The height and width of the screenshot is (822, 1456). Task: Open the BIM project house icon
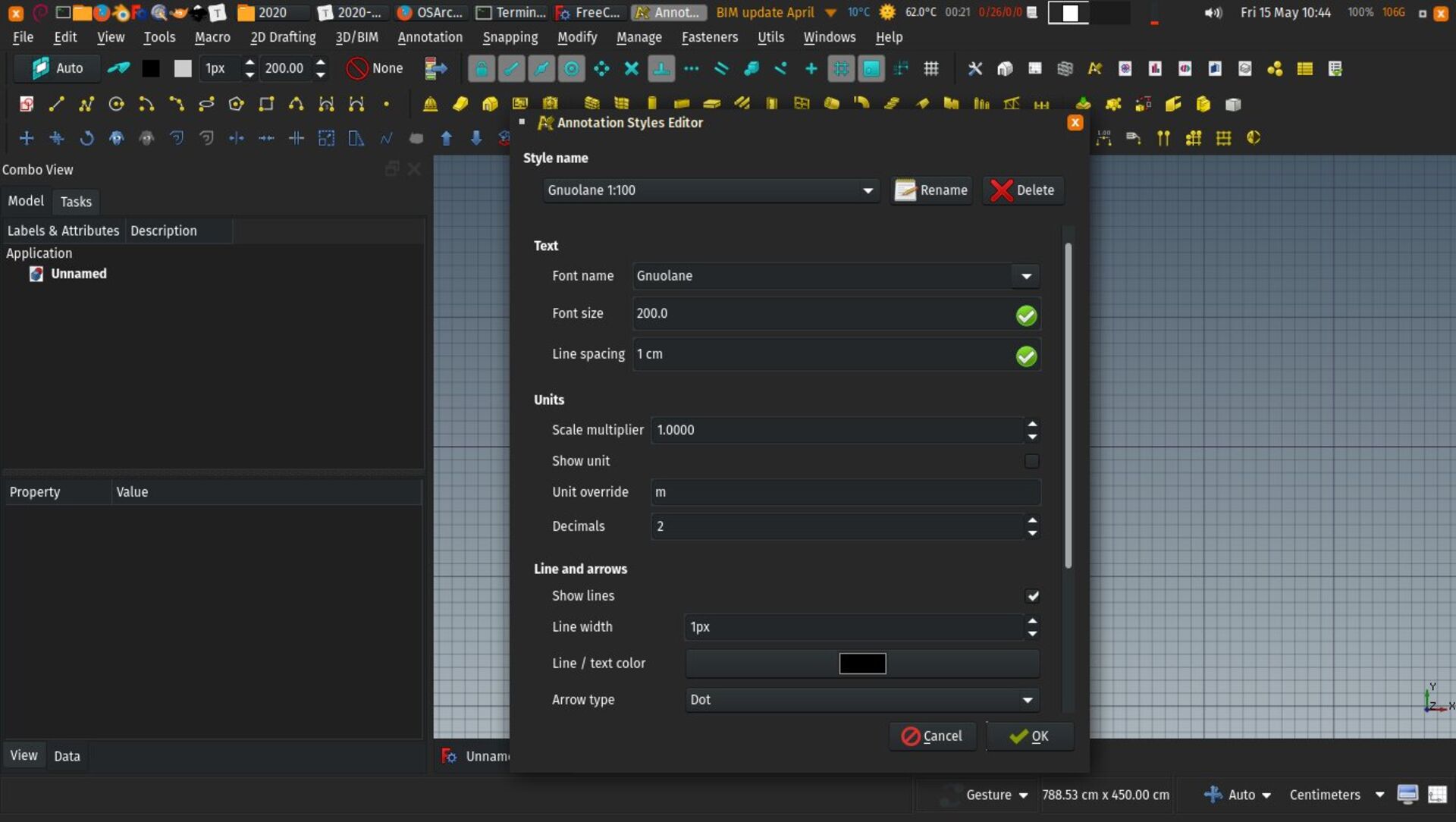(x=1005, y=69)
